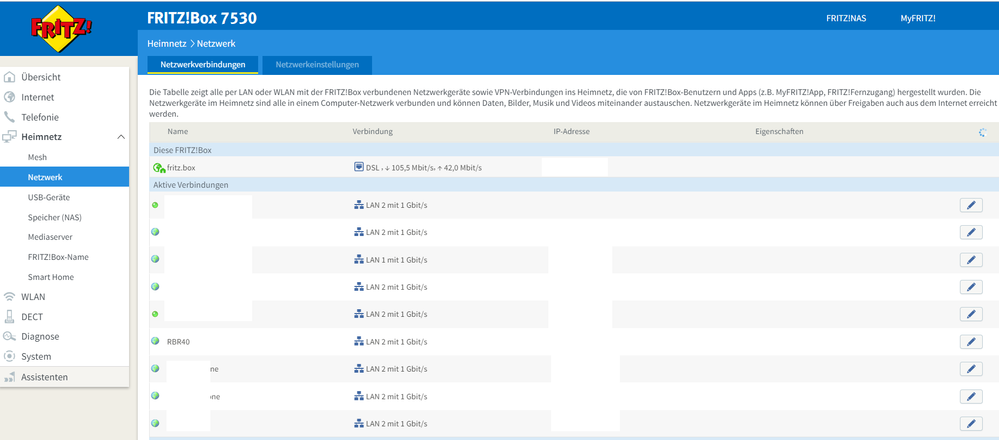The height and width of the screenshot is (440, 999).
Task: Edit the RBR40 device entry
Action: [970, 341]
